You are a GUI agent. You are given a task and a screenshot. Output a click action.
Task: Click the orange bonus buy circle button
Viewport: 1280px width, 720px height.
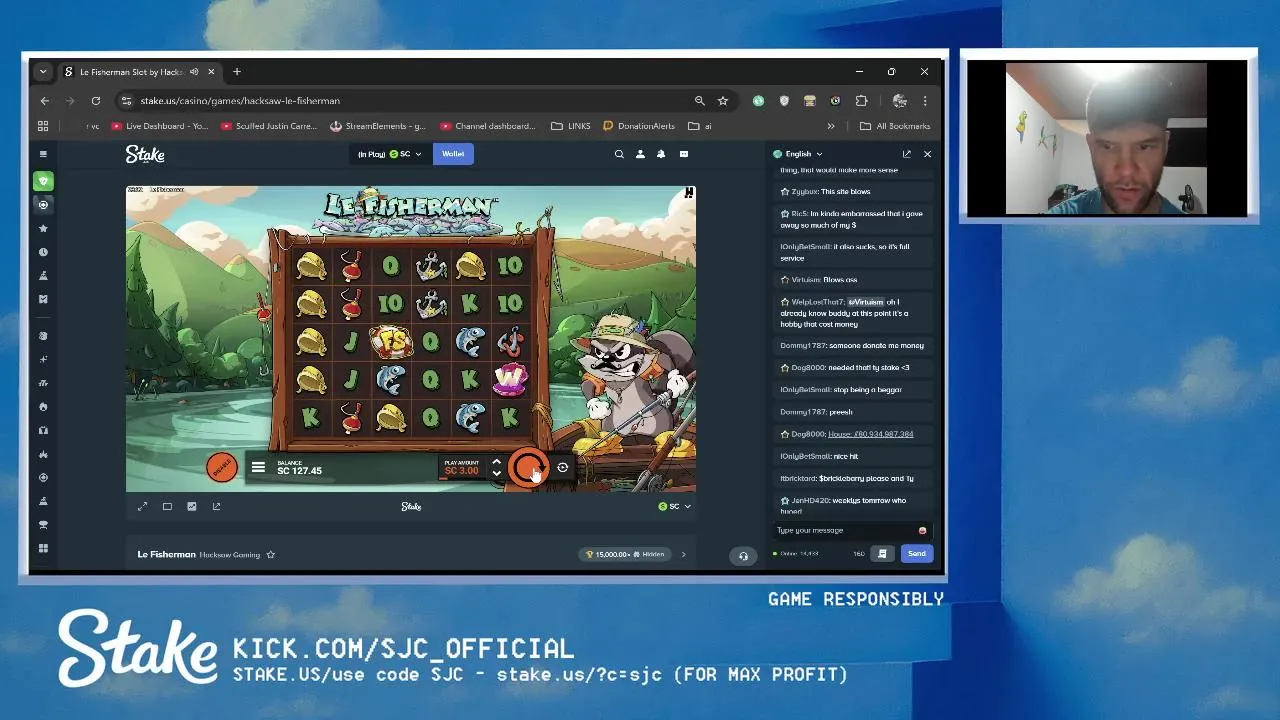click(x=222, y=467)
